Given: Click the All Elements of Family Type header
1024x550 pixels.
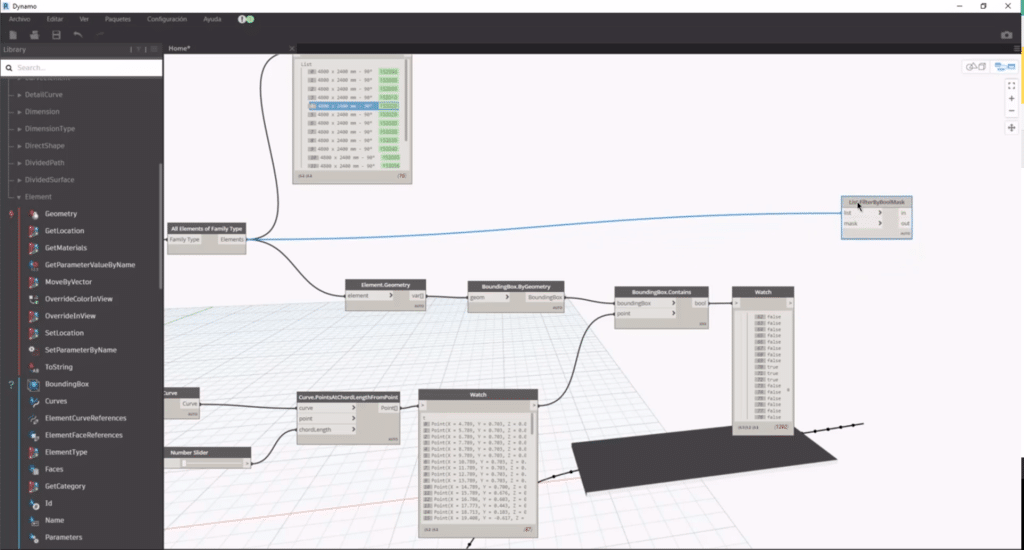Looking at the screenshot, I should [206, 229].
